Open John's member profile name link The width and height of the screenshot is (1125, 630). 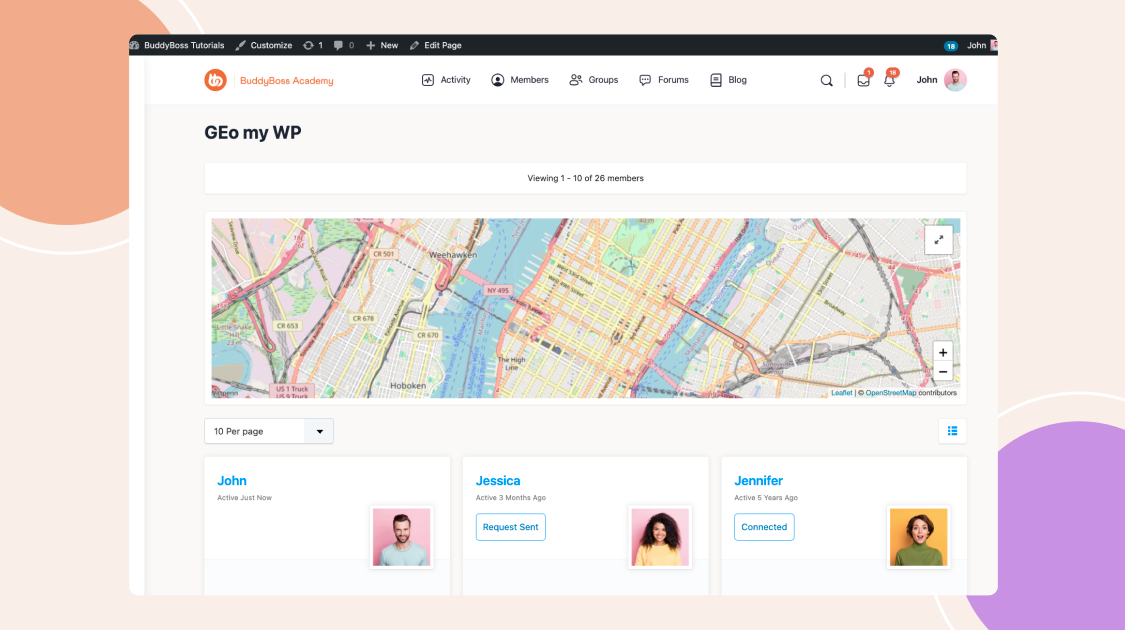[x=232, y=481]
